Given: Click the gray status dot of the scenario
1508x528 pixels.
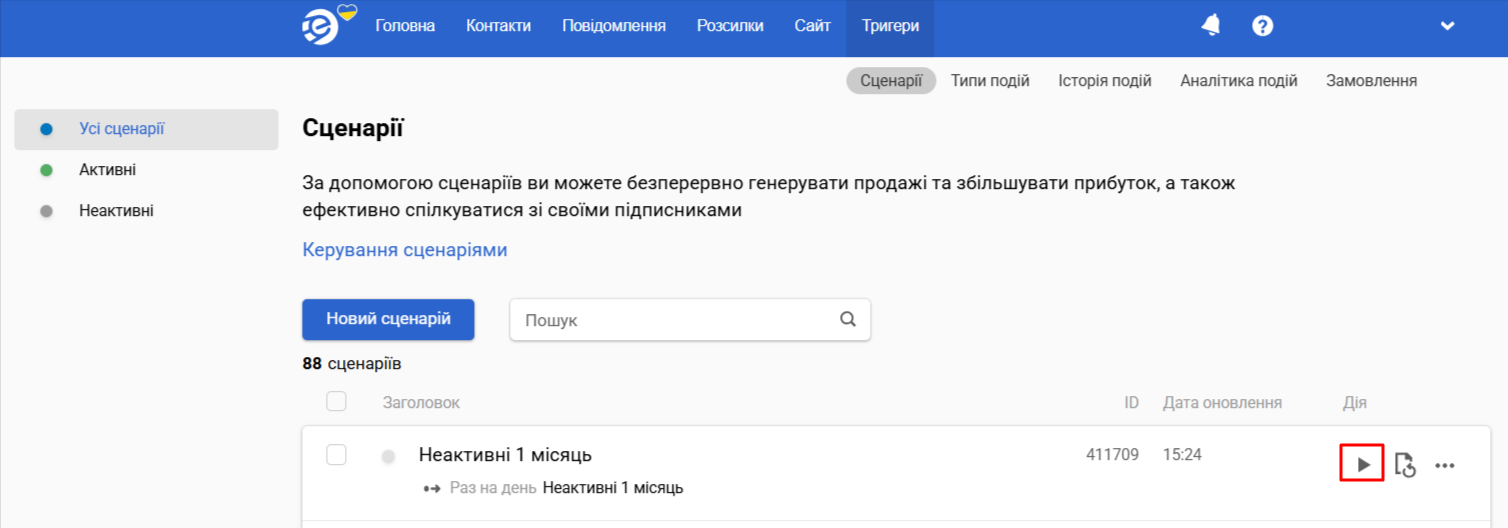Looking at the screenshot, I should coord(389,457).
